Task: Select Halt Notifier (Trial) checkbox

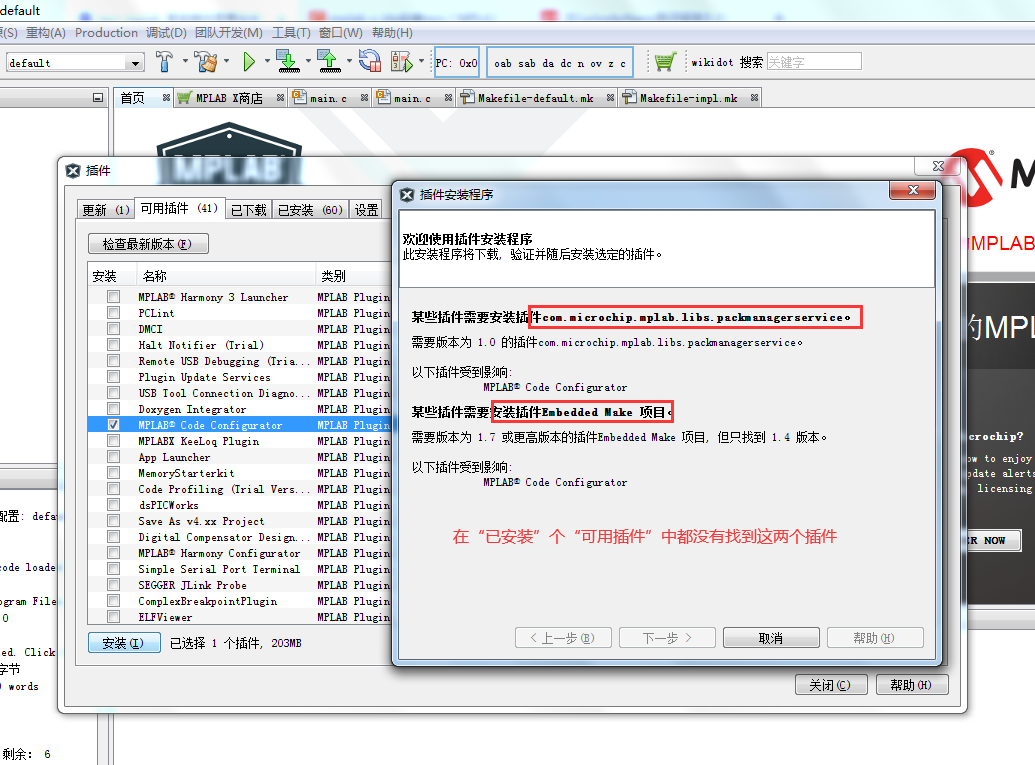Action: [114, 345]
